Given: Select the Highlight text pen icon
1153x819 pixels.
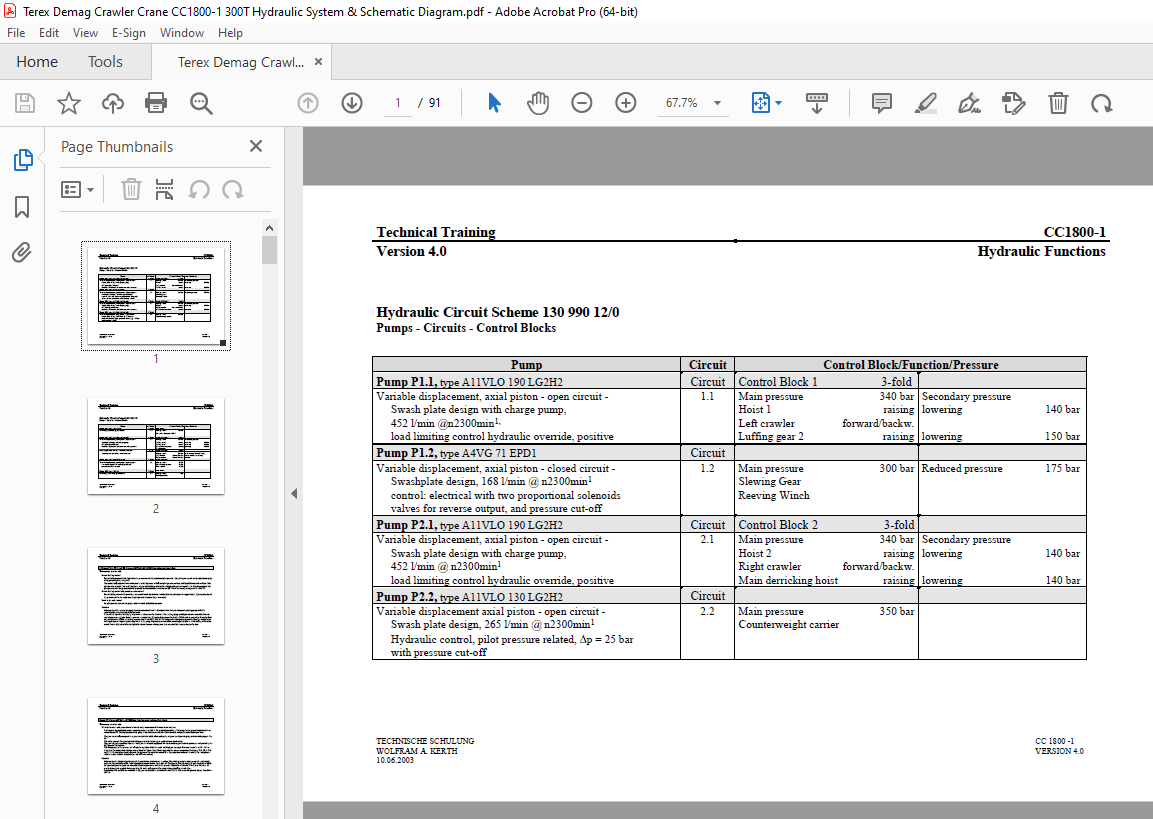Looking at the screenshot, I should 926,103.
